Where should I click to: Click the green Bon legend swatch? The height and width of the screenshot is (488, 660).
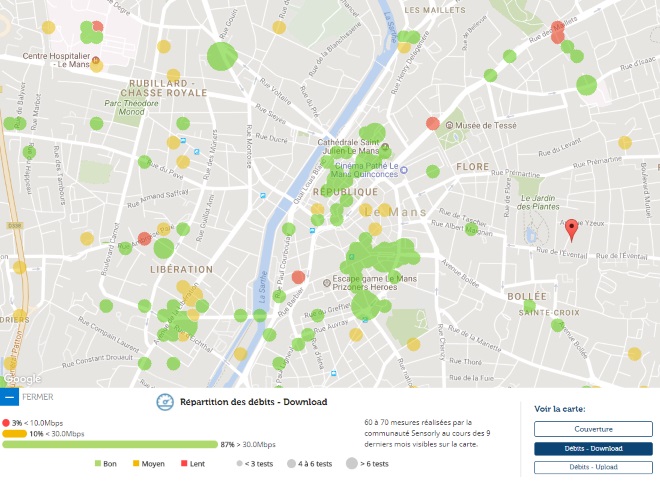pyautogui.click(x=98, y=464)
